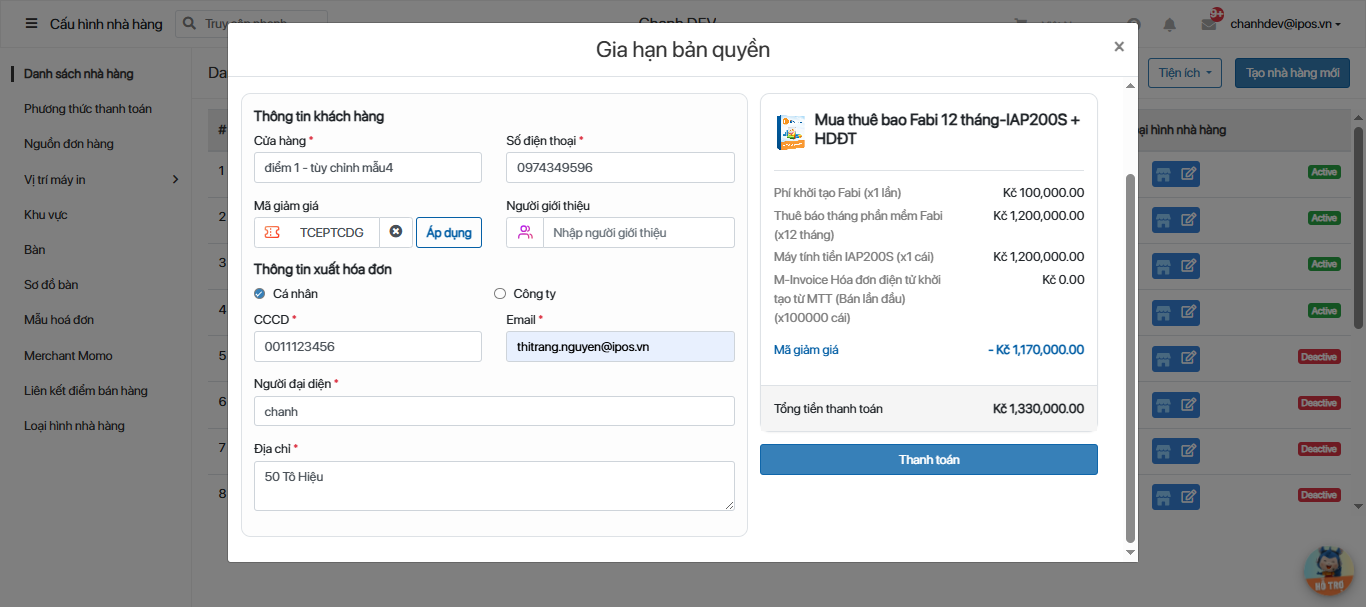1366x607 pixels.
Task: Open the Tiện ích dropdown
Action: (1185, 73)
